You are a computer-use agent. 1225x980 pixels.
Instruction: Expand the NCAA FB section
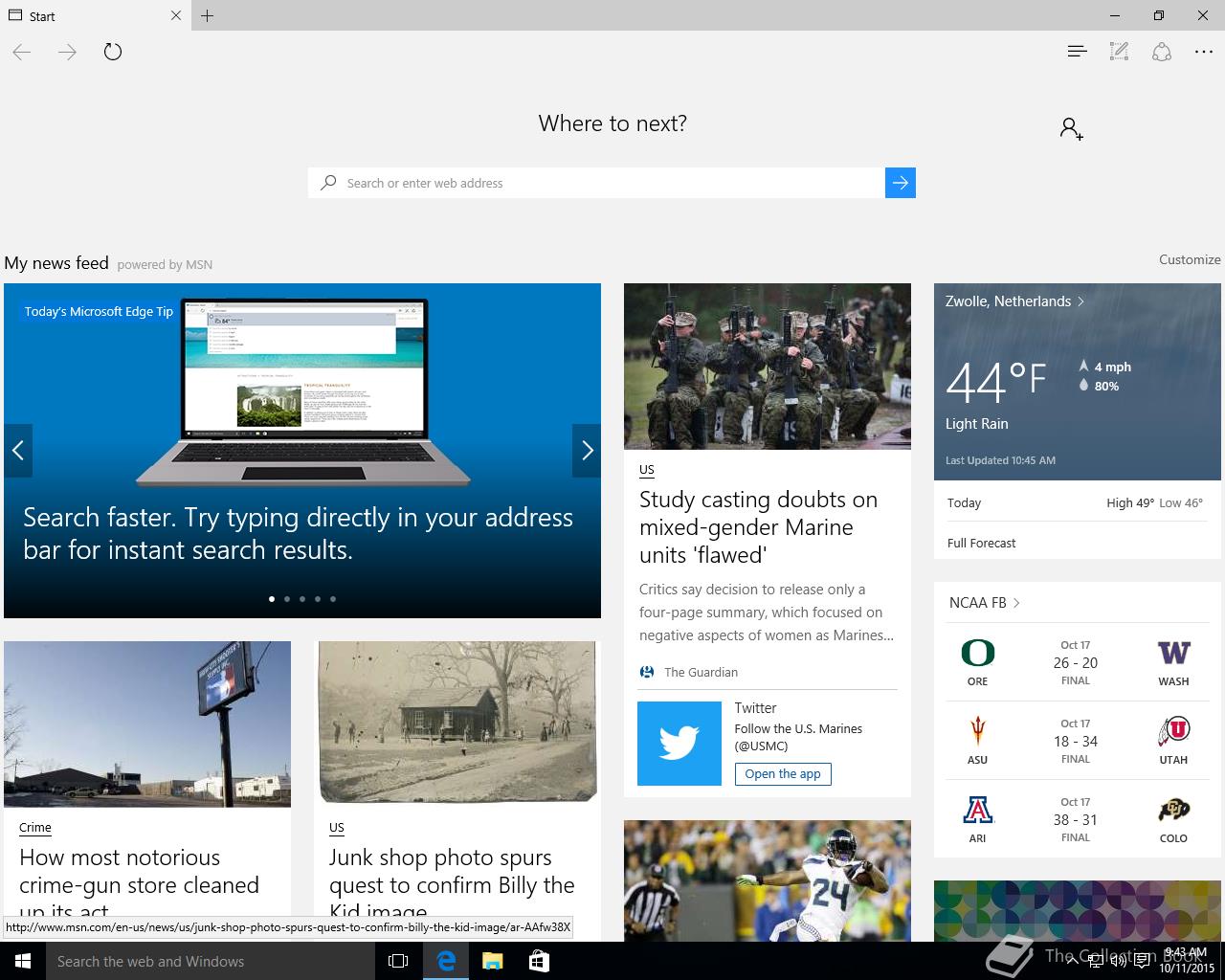coord(985,602)
